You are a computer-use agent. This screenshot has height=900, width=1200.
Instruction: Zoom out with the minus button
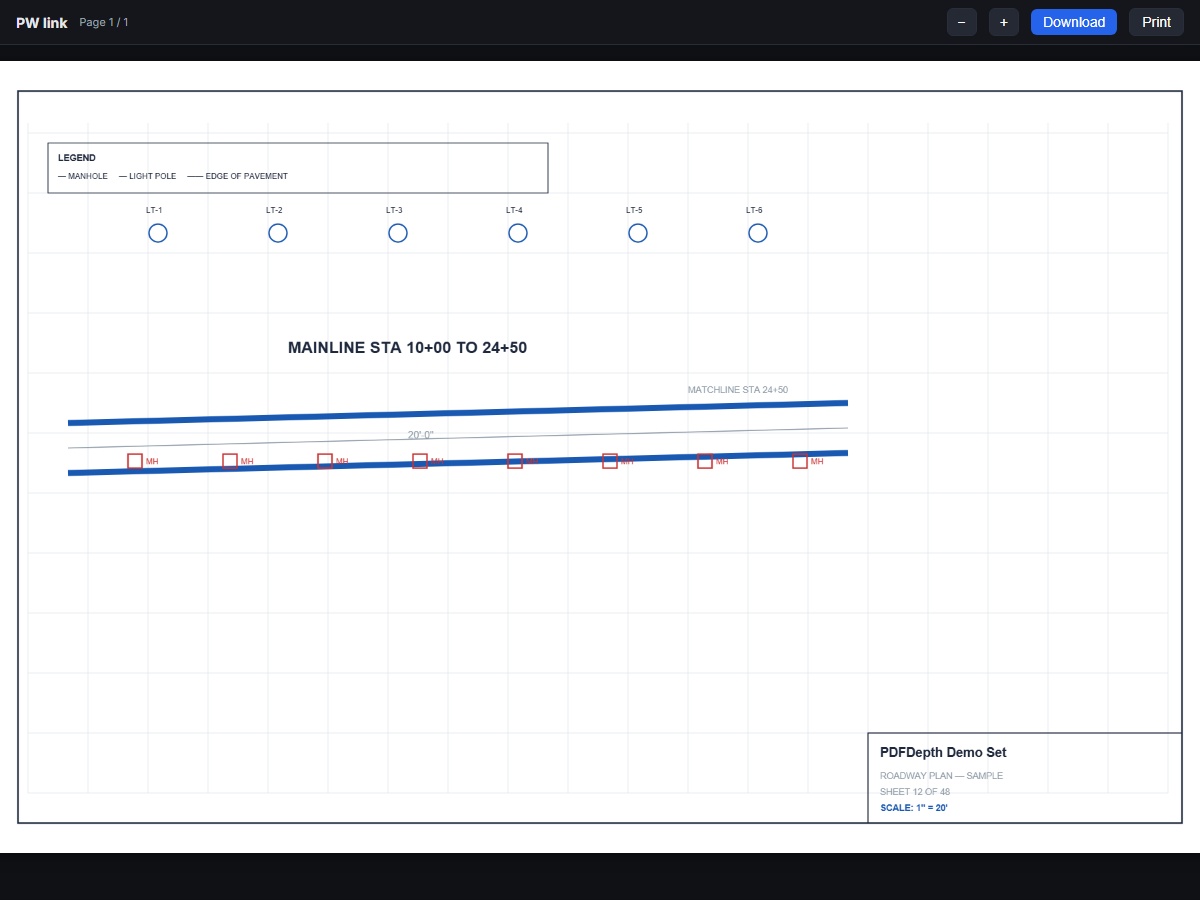point(962,22)
